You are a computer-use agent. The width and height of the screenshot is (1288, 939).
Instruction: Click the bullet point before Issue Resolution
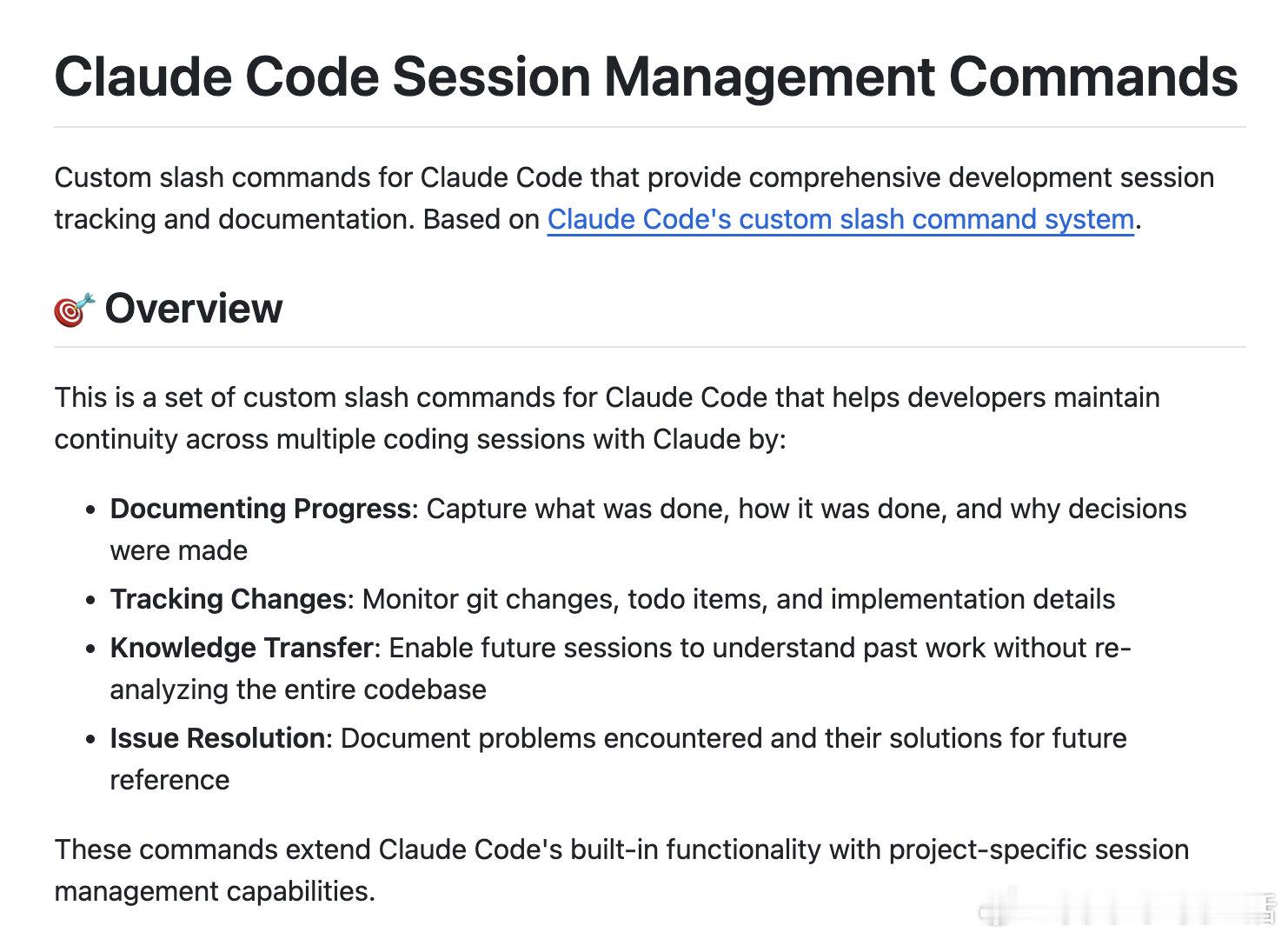90,740
